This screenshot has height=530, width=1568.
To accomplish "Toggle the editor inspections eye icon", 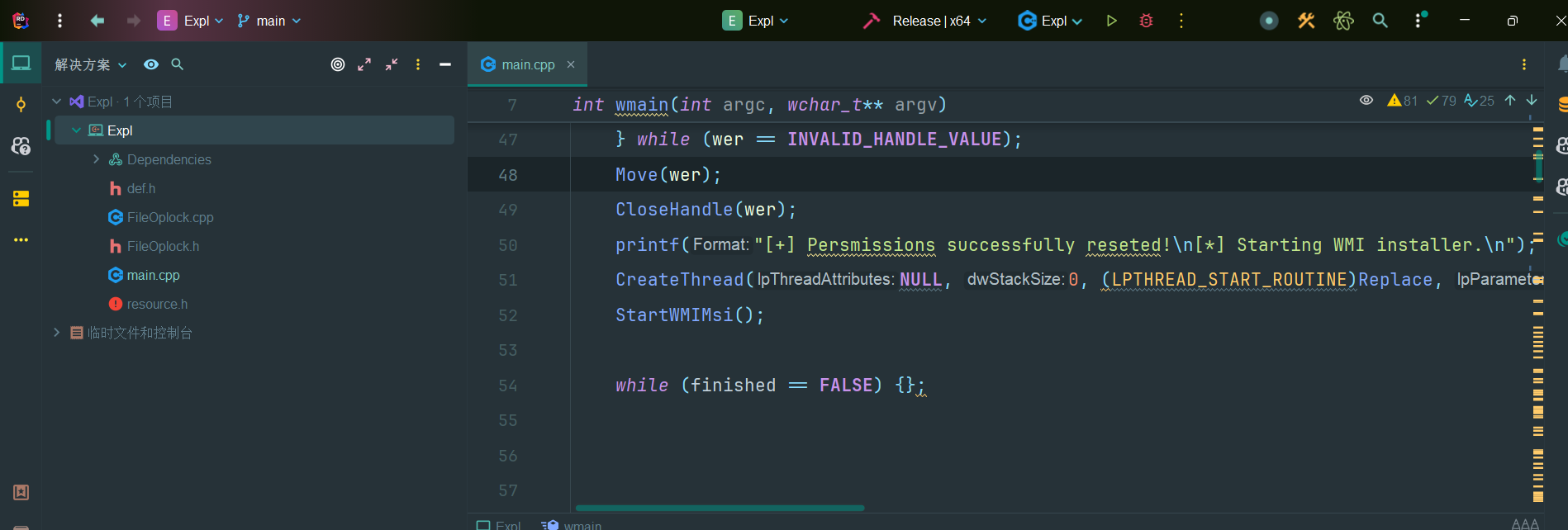I will tap(1366, 101).
